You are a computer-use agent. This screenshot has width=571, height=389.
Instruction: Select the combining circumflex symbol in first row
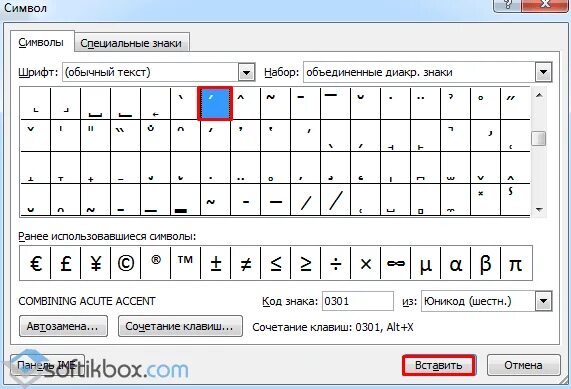[245, 103]
